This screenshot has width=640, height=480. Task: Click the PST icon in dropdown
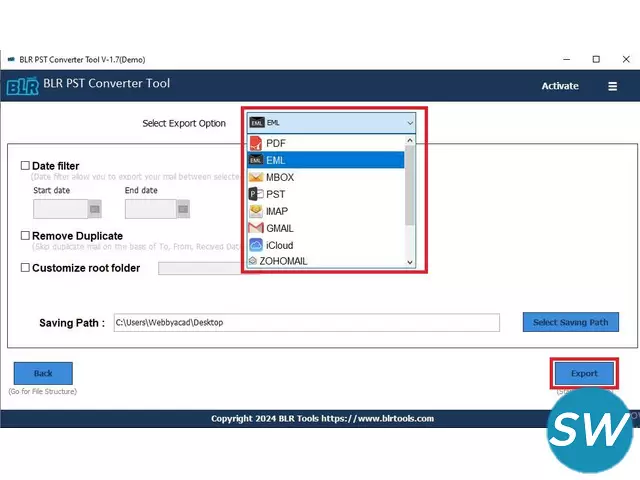point(255,194)
